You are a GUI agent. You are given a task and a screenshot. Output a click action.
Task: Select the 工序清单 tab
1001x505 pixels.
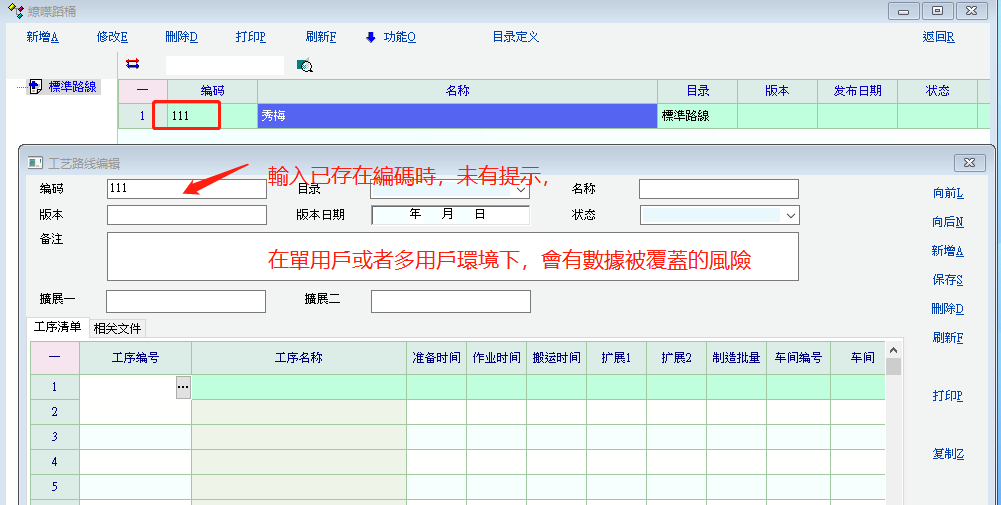pyautogui.click(x=57, y=327)
